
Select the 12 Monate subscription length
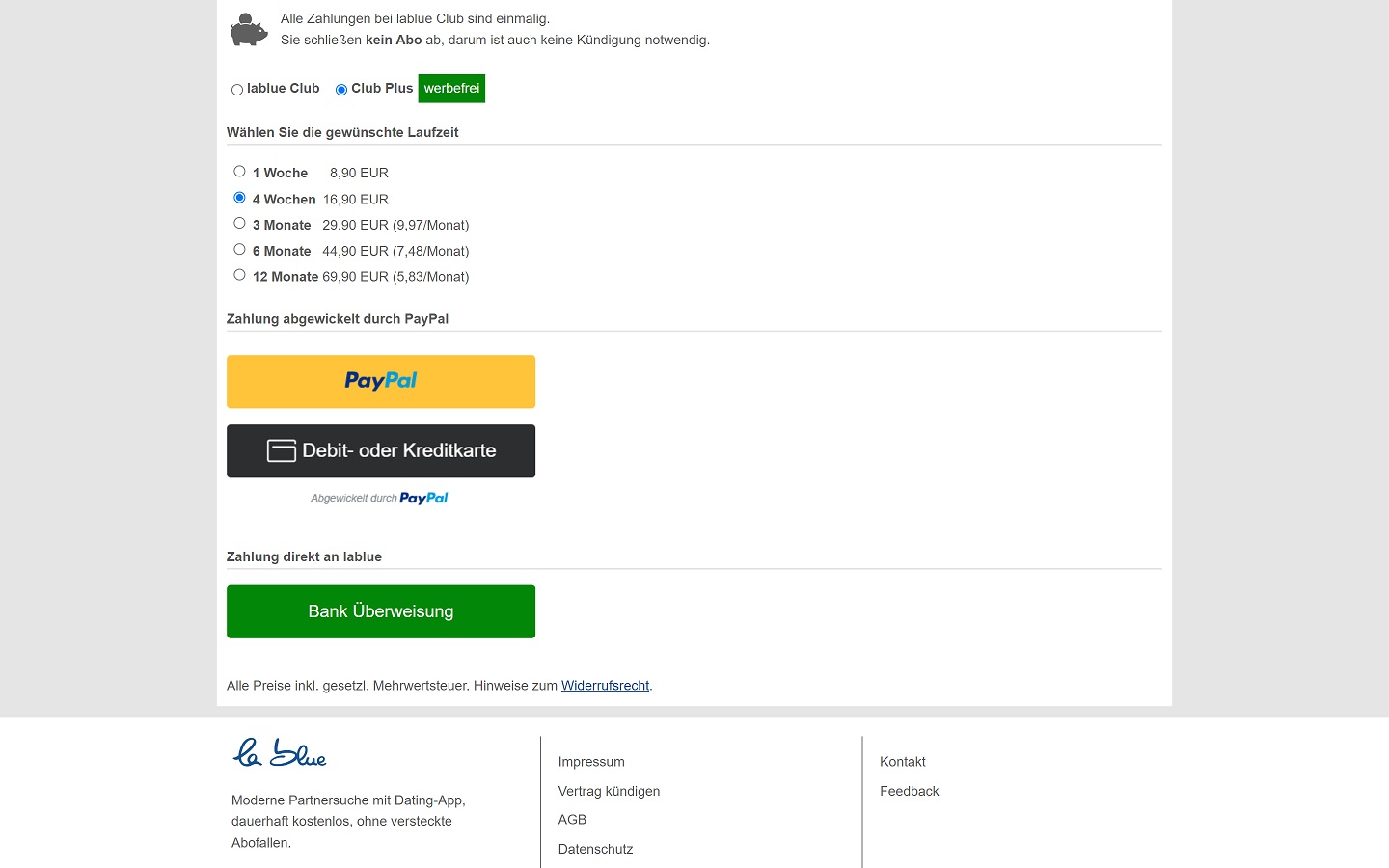coord(239,275)
